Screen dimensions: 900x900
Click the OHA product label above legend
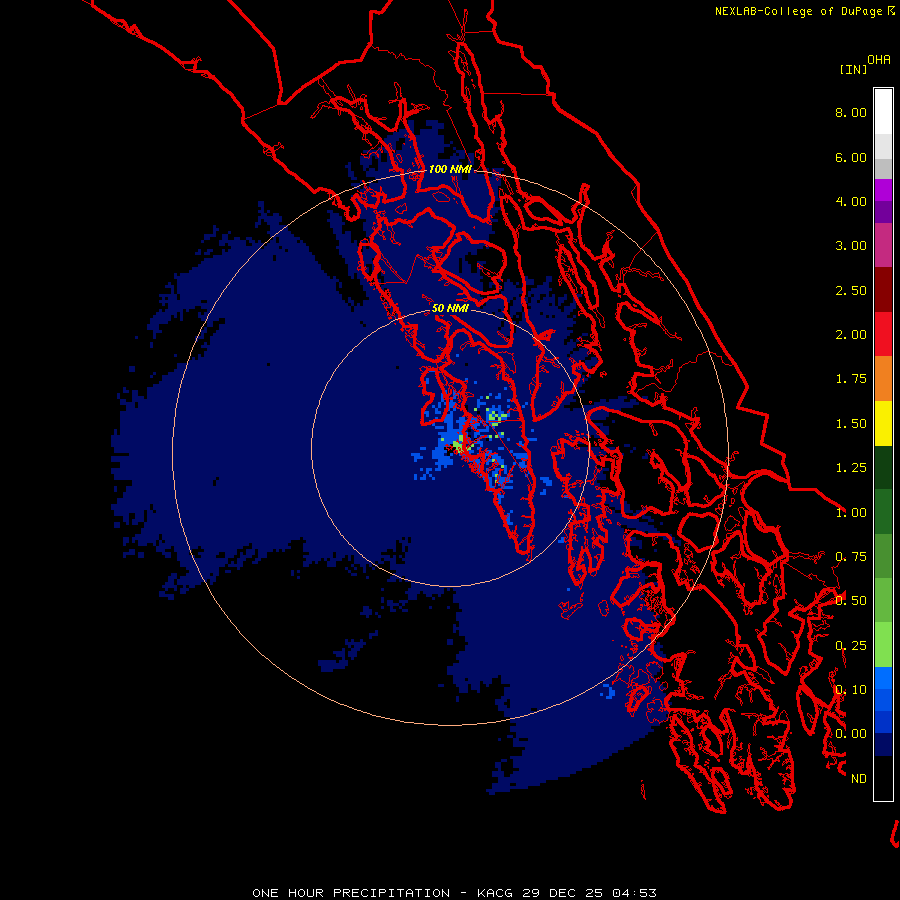coord(879,60)
